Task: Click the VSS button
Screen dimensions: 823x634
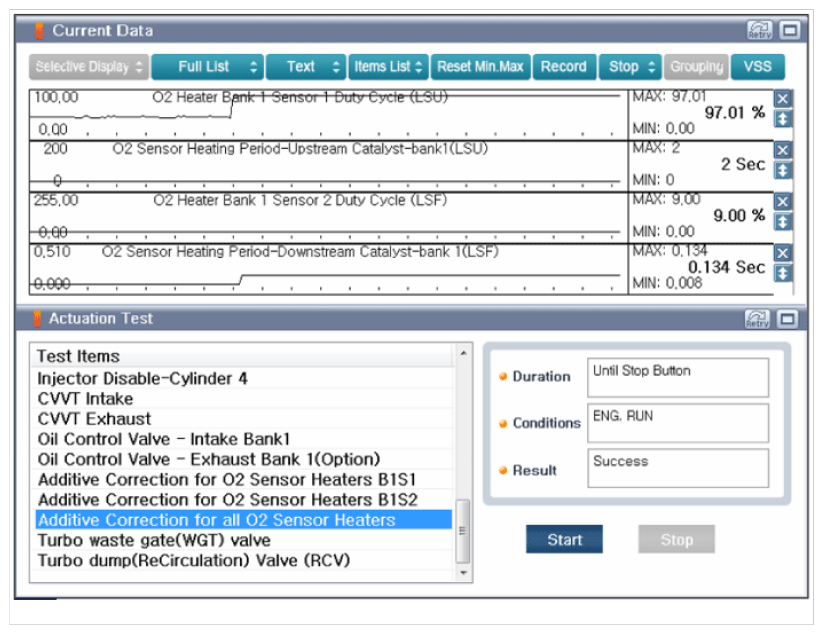Action: click(x=757, y=67)
